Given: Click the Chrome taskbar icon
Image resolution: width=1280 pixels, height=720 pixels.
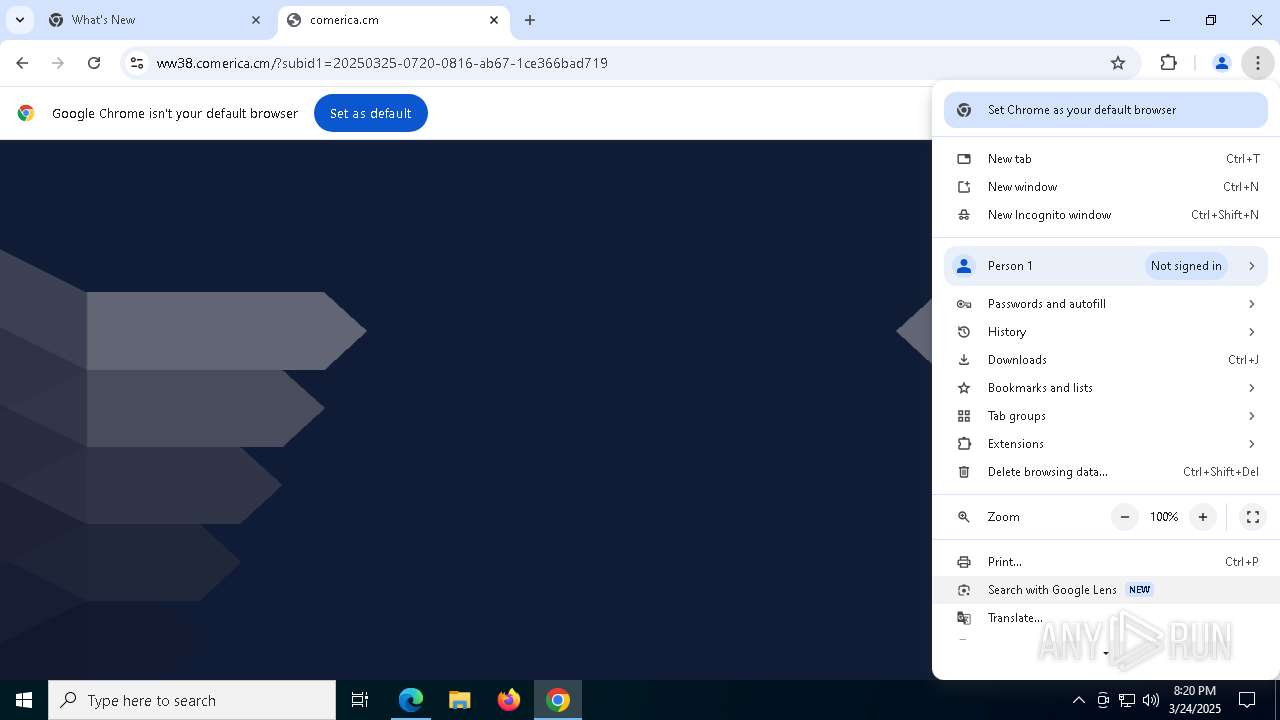Looking at the screenshot, I should pos(558,700).
